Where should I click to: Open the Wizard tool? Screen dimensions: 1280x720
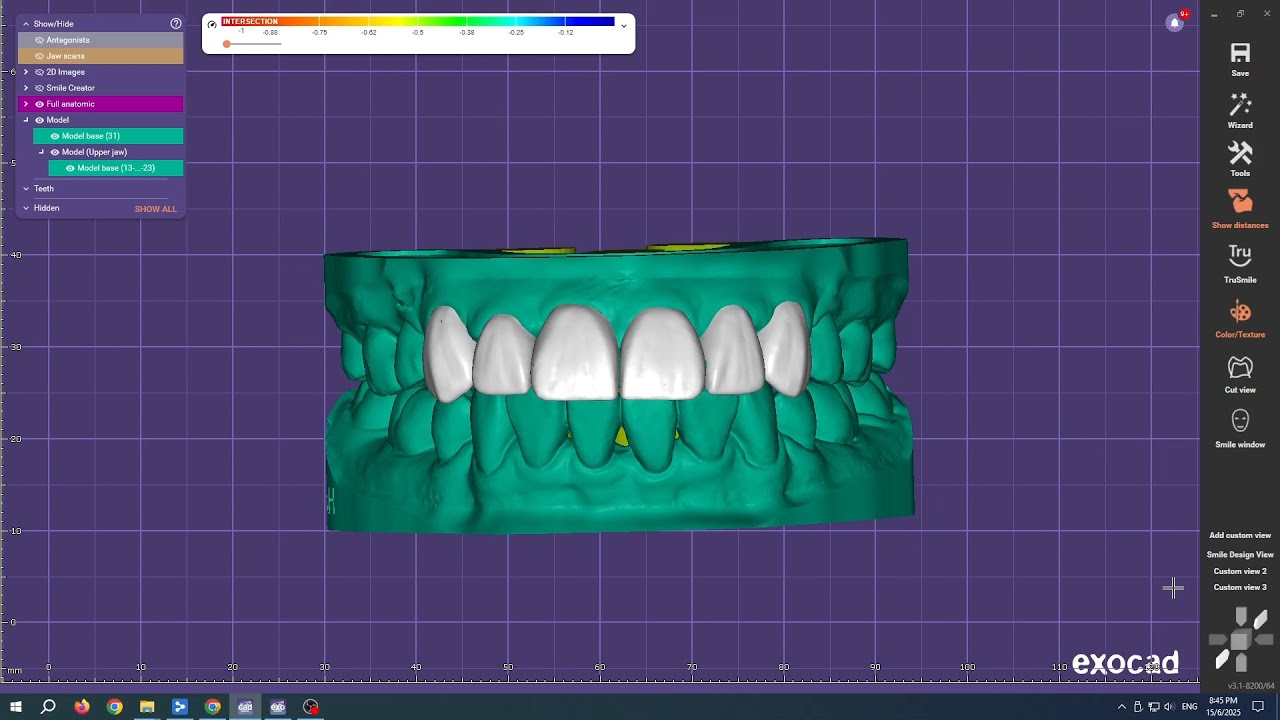1240,104
